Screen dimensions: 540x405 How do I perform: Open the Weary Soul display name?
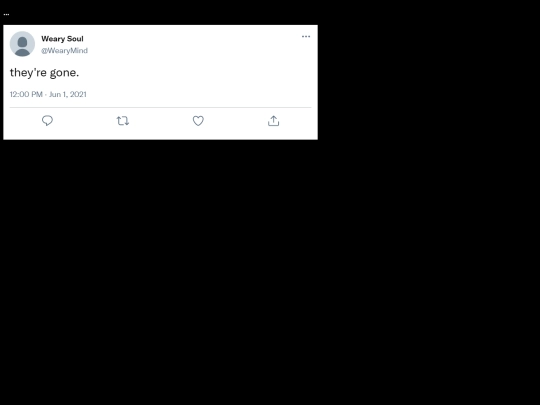62,39
